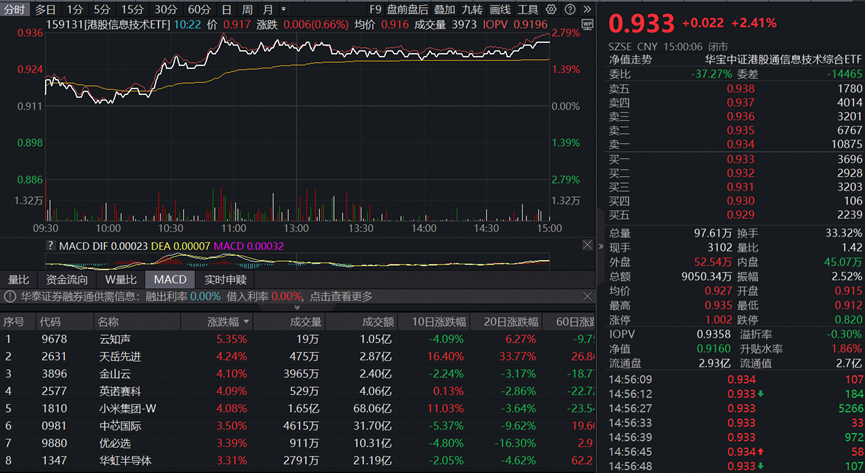Toggle the 九转 indicator
The image size is (865, 473).
pyautogui.click(x=471, y=9)
